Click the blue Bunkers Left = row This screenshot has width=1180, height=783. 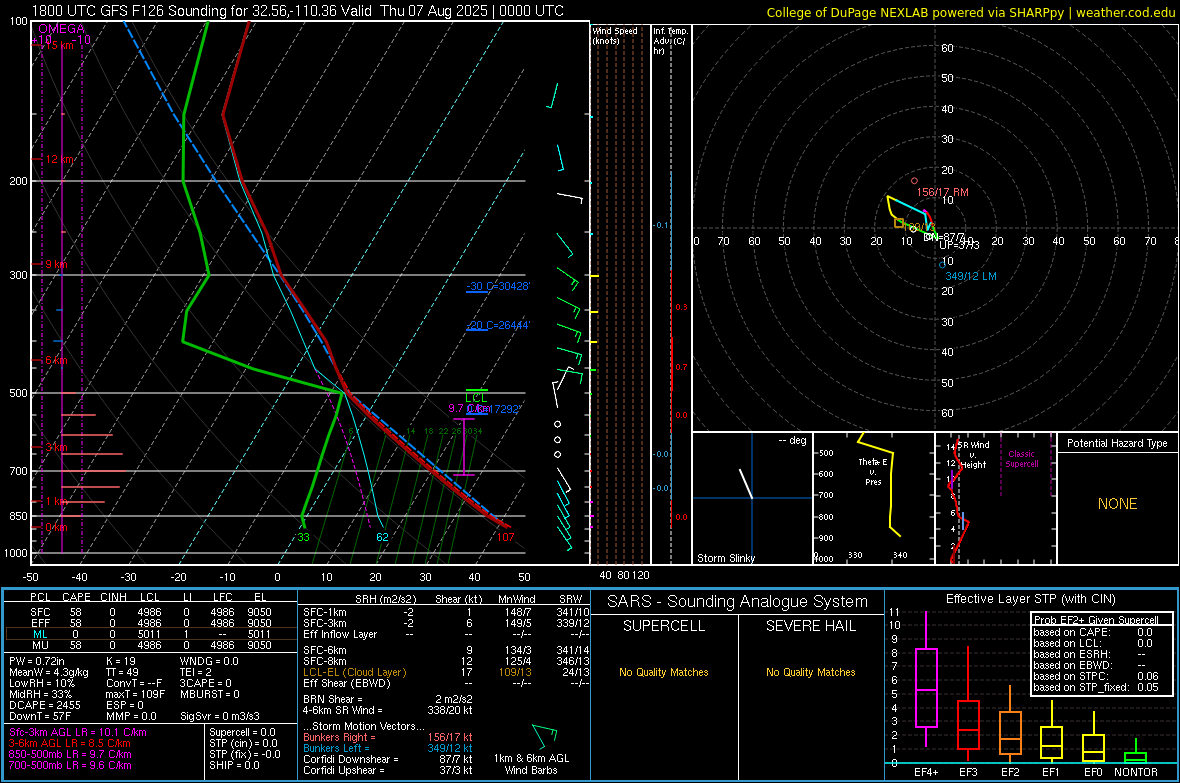(388, 748)
